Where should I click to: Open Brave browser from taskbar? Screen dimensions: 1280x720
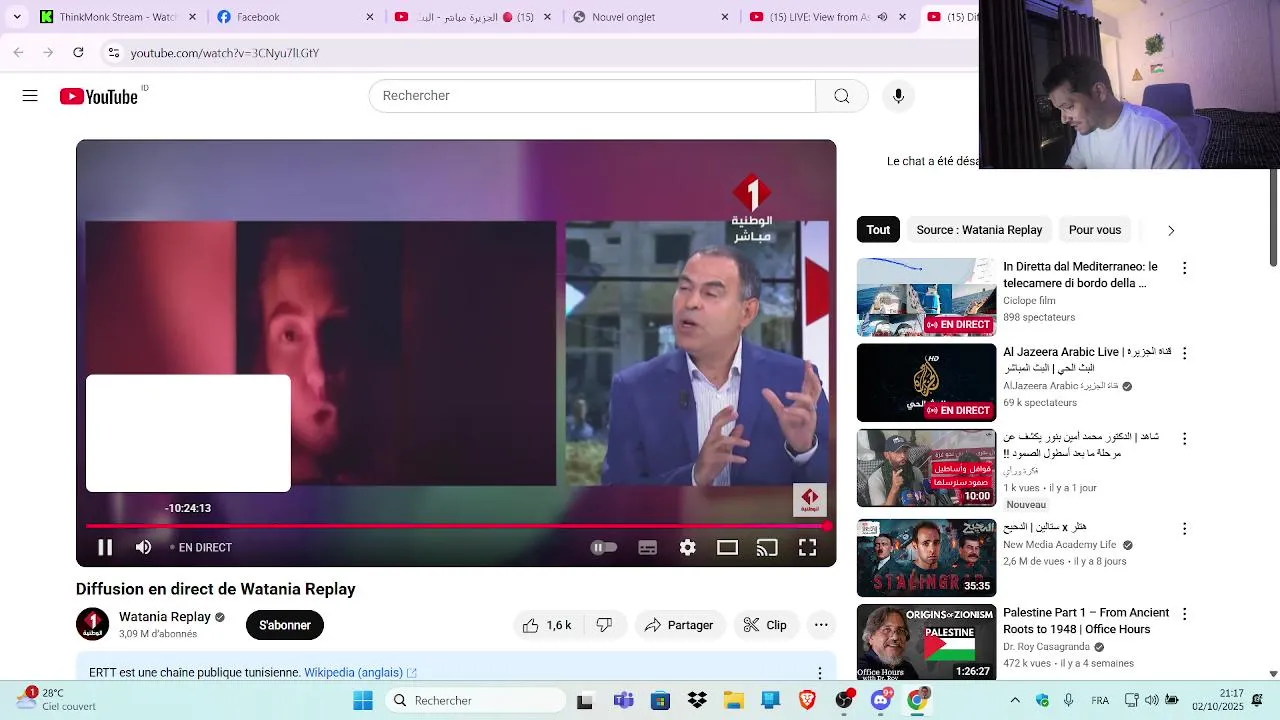point(807,700)
